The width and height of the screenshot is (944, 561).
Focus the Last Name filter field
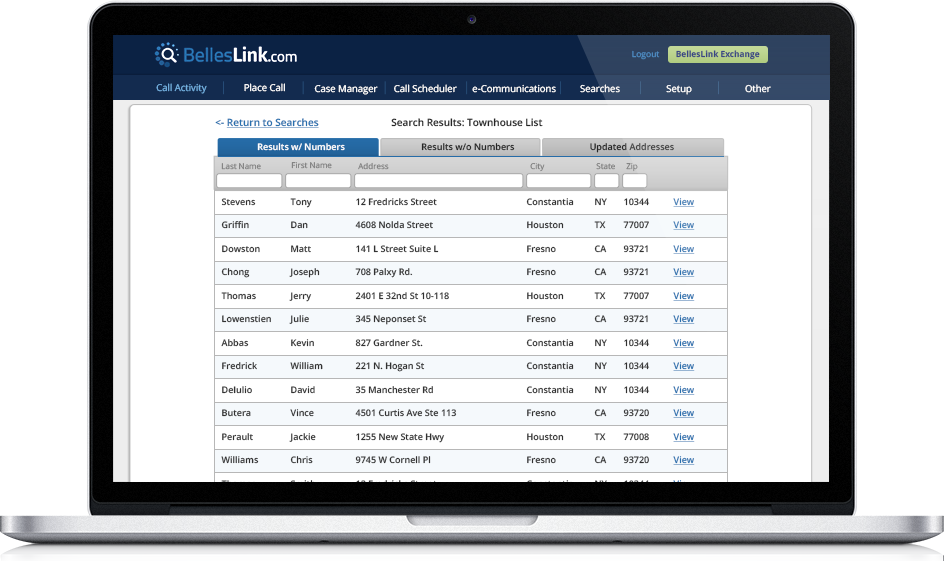249,181
